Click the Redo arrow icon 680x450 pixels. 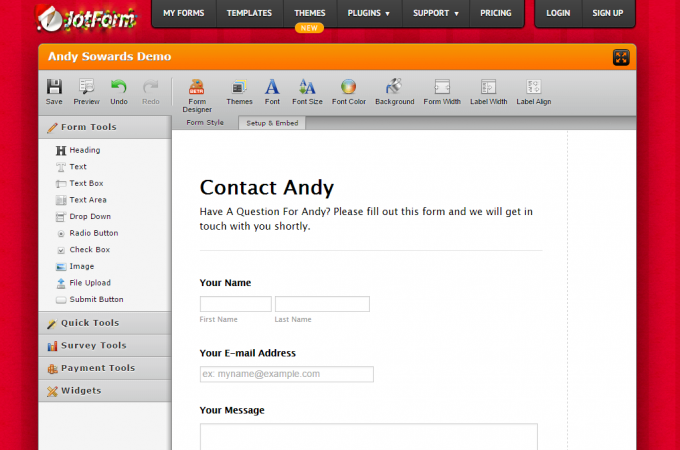(150, 87)
